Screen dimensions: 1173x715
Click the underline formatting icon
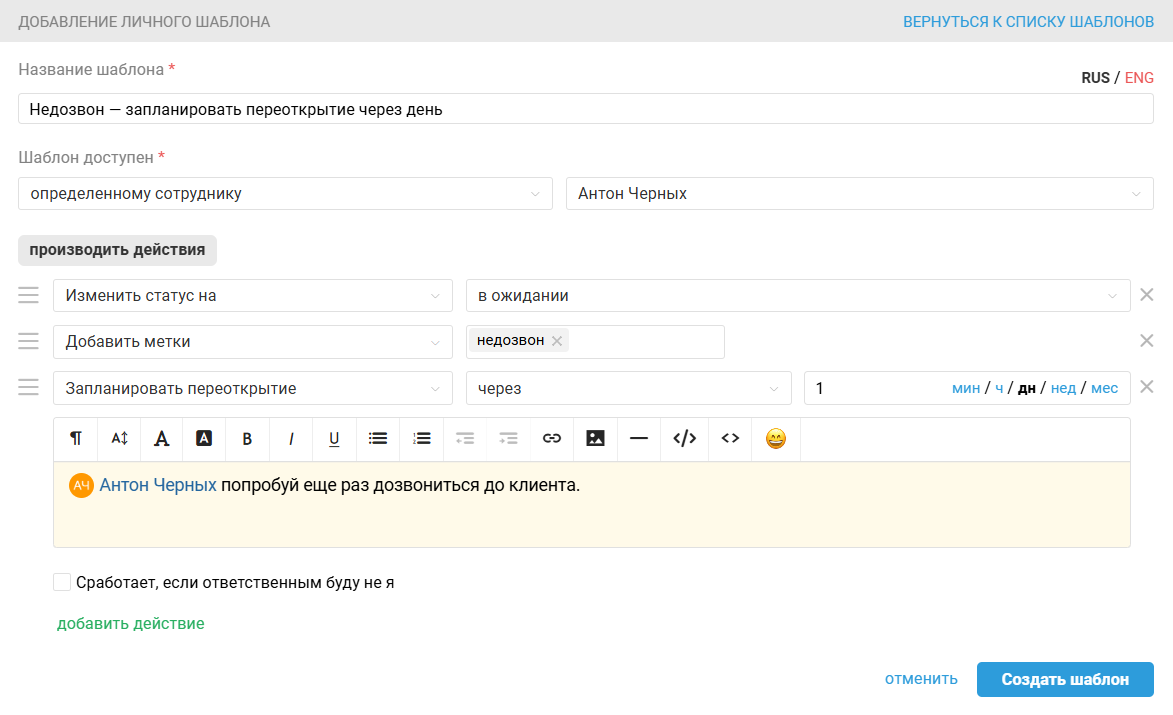334,438
